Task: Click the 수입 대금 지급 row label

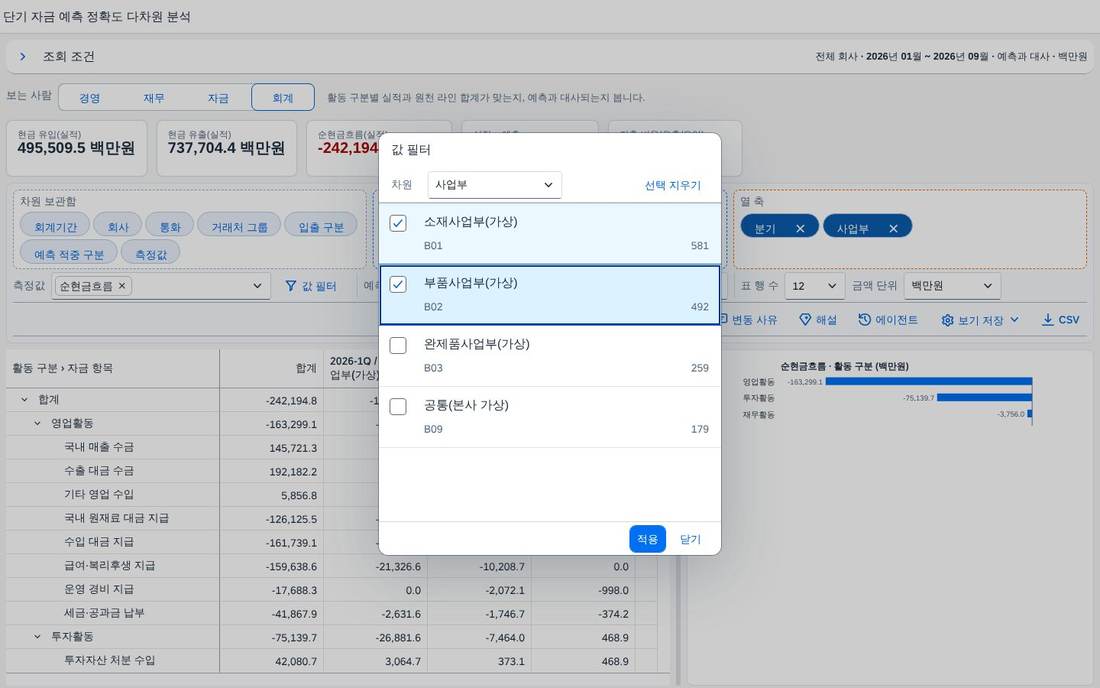Action: [x=99, y=542]
